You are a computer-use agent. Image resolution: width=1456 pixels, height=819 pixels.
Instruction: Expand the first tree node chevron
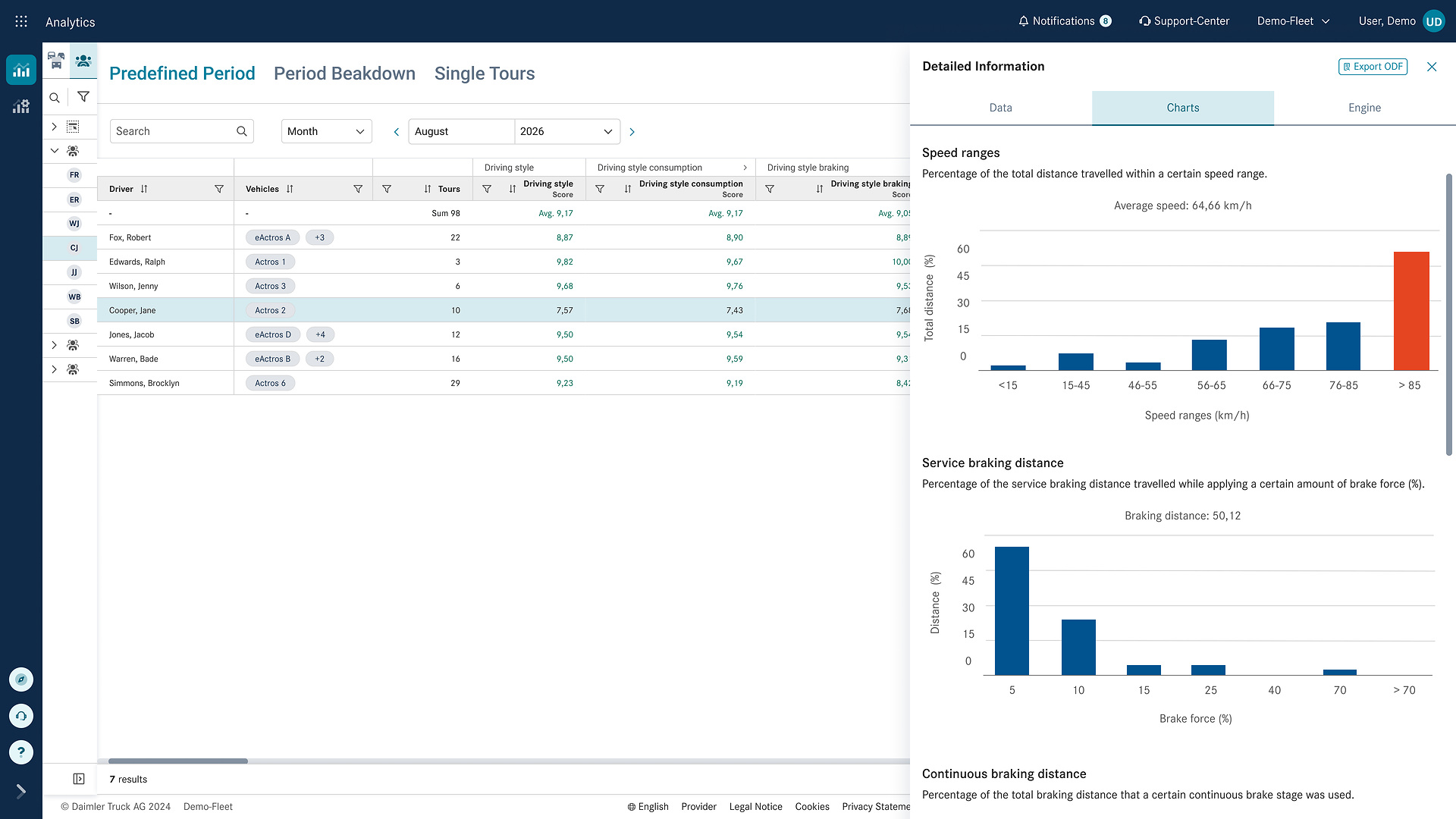click(x=55, y=127)
